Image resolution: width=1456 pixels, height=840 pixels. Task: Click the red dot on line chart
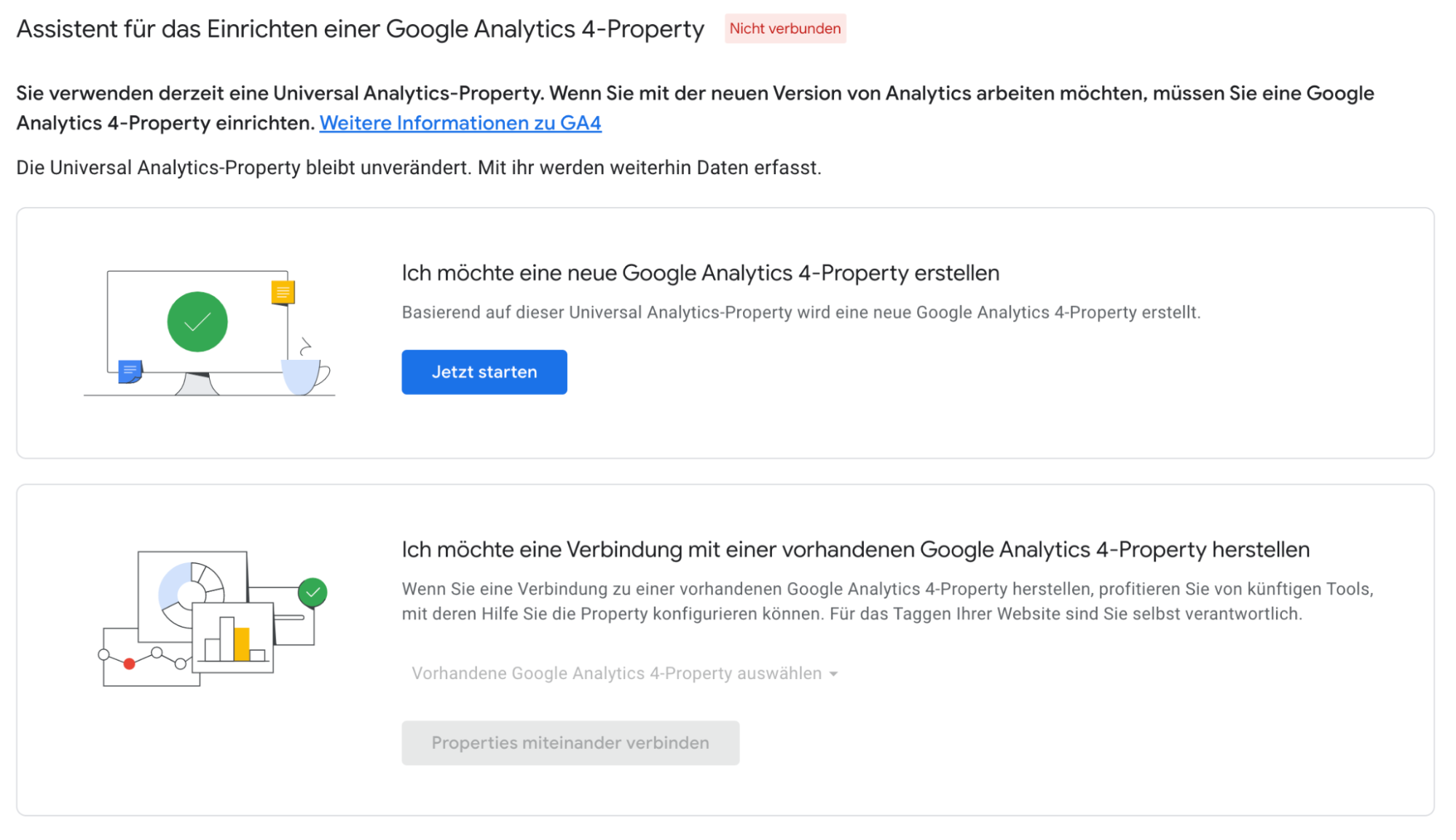(x=129, y=664)
